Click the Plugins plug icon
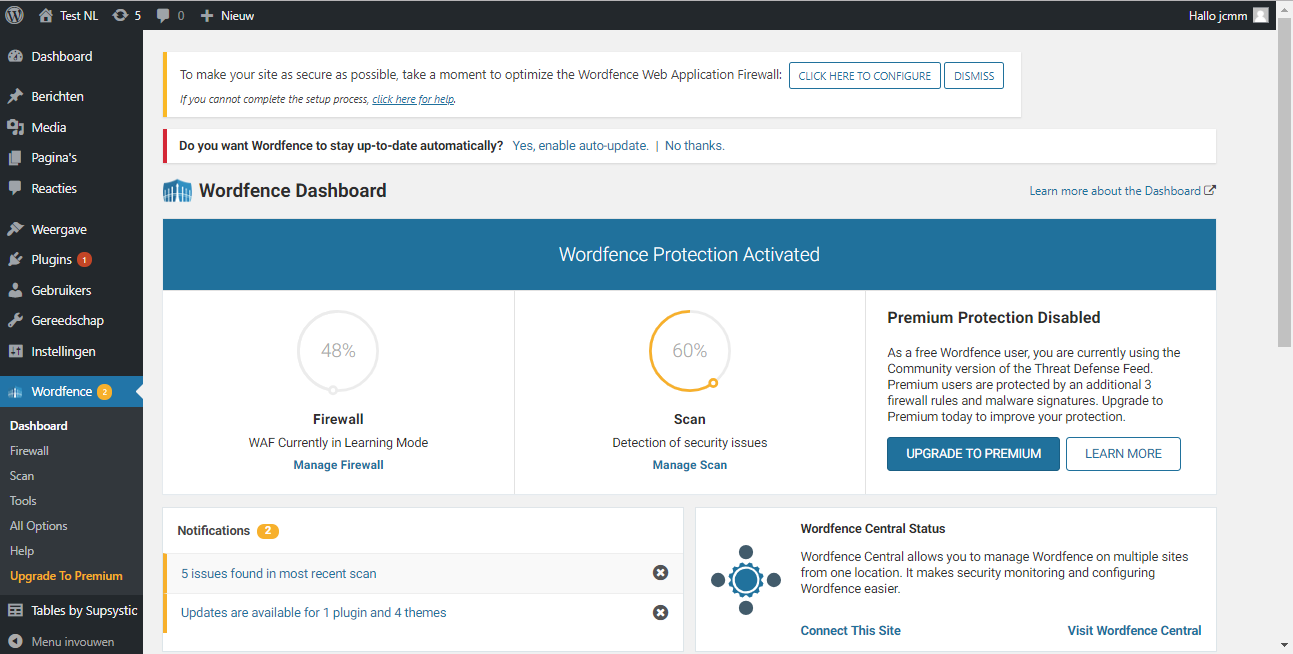 click(15, 260)
